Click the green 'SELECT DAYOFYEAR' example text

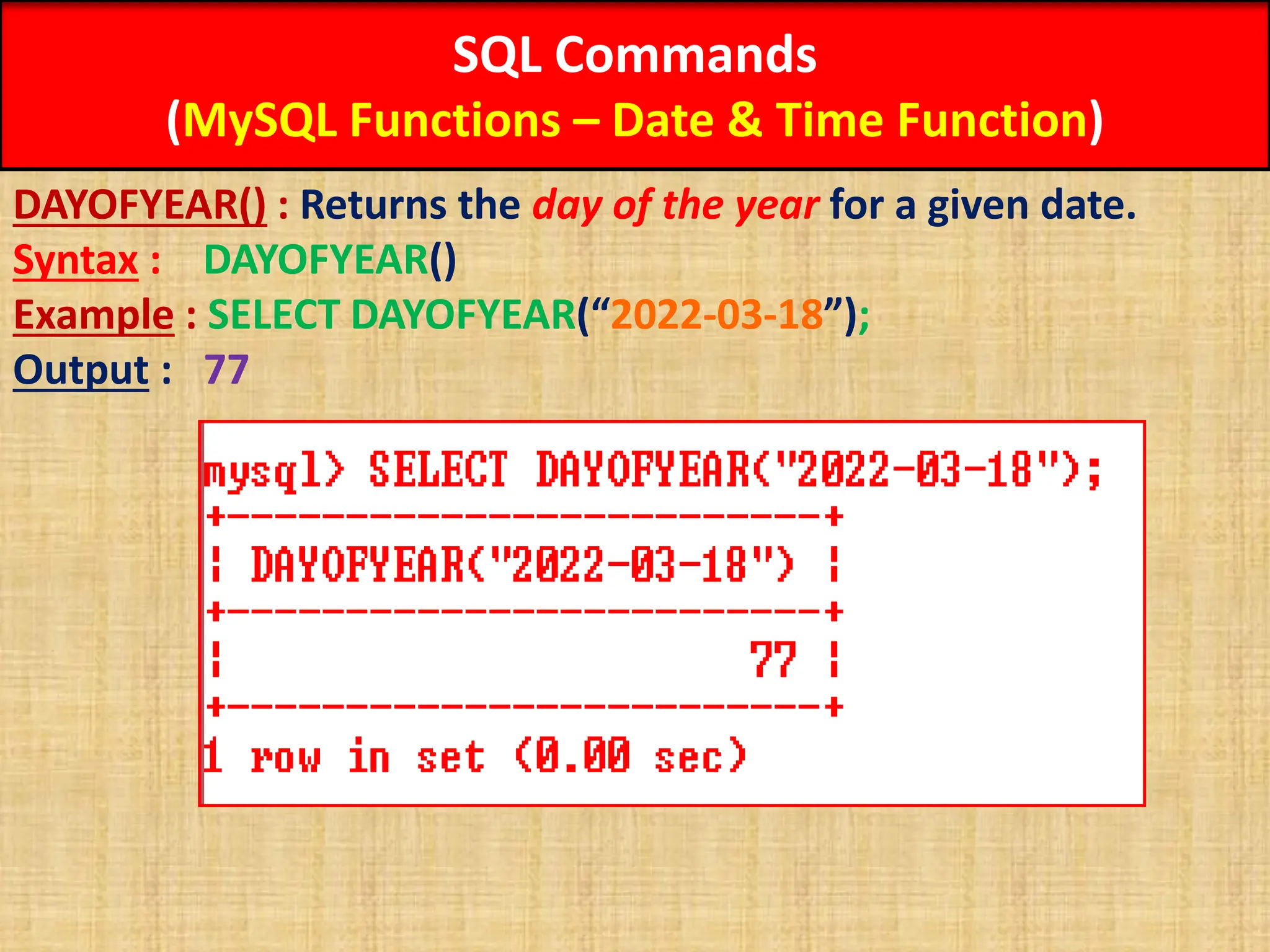[x=392, y=315]
